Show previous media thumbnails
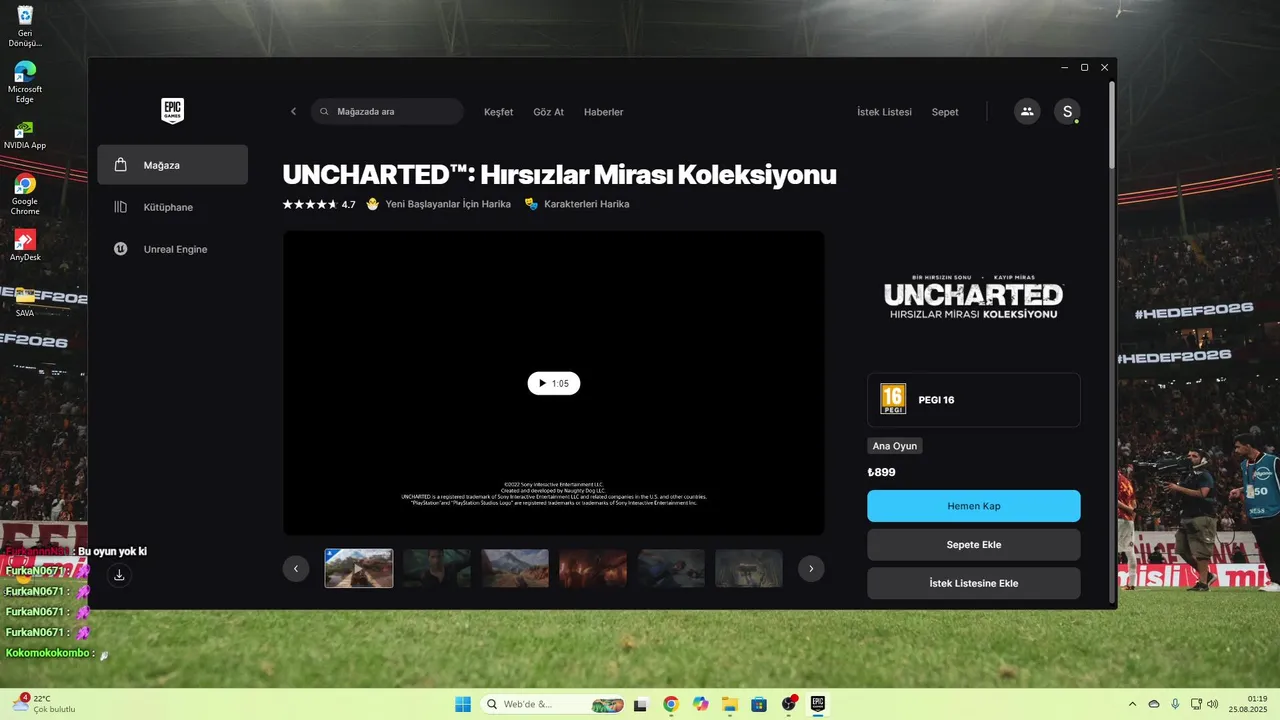Image resolution: width=1280 pixels, height=720 pixels. [x=296, y=568]
